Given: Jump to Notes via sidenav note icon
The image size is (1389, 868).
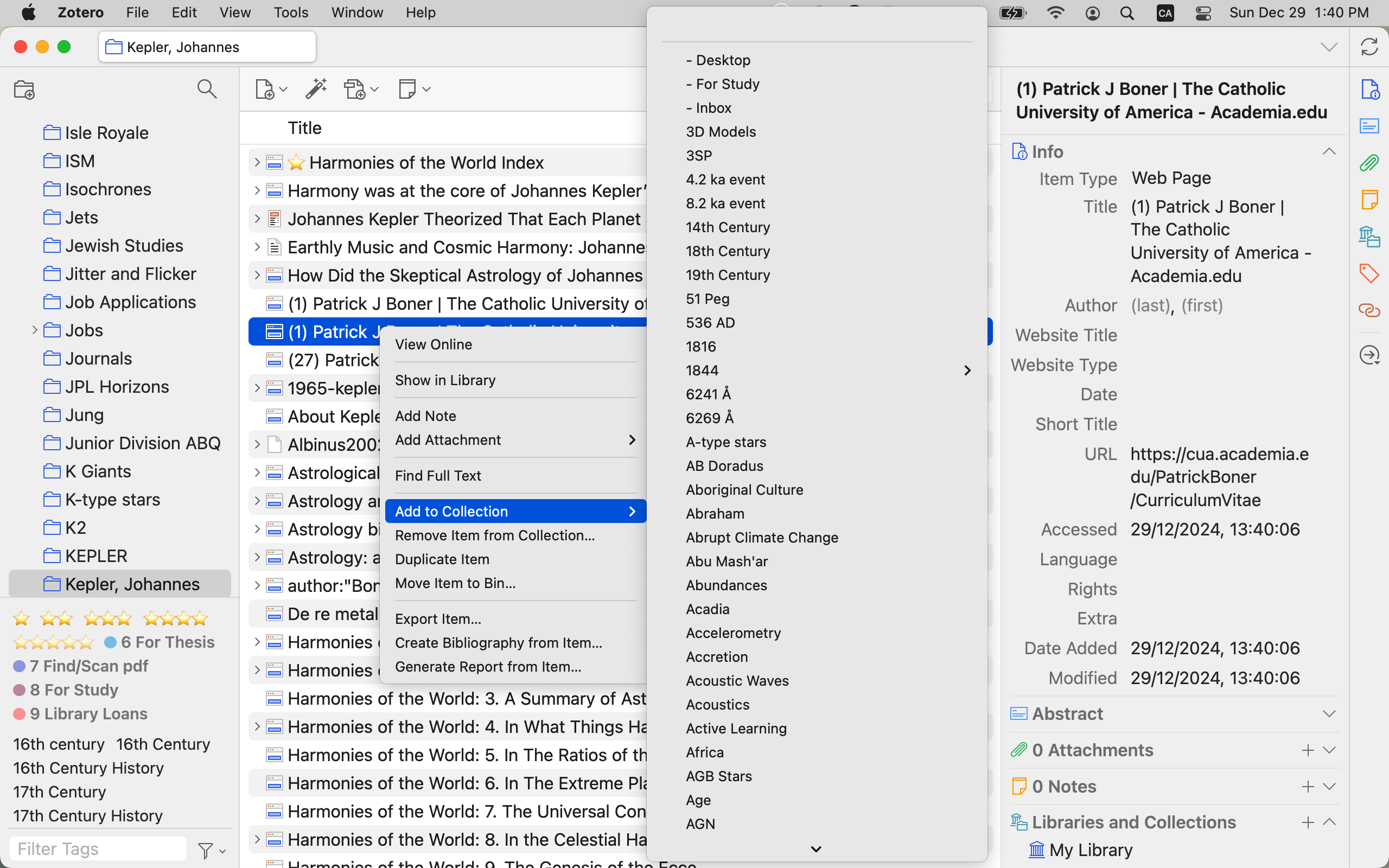Looking at the screenshot, I should 1369,199.
